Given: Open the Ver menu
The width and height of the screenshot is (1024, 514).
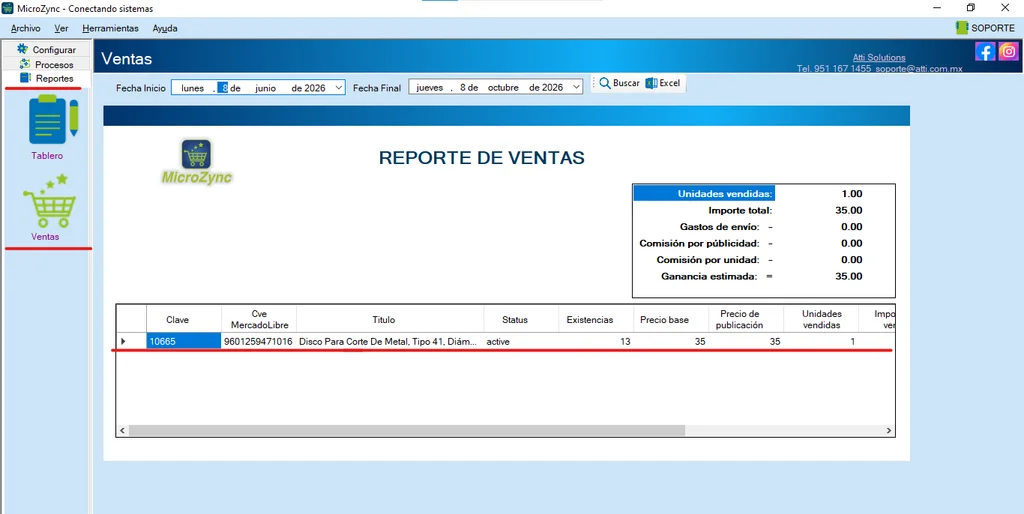Looking at the screenshot, I should click(61, 28).
